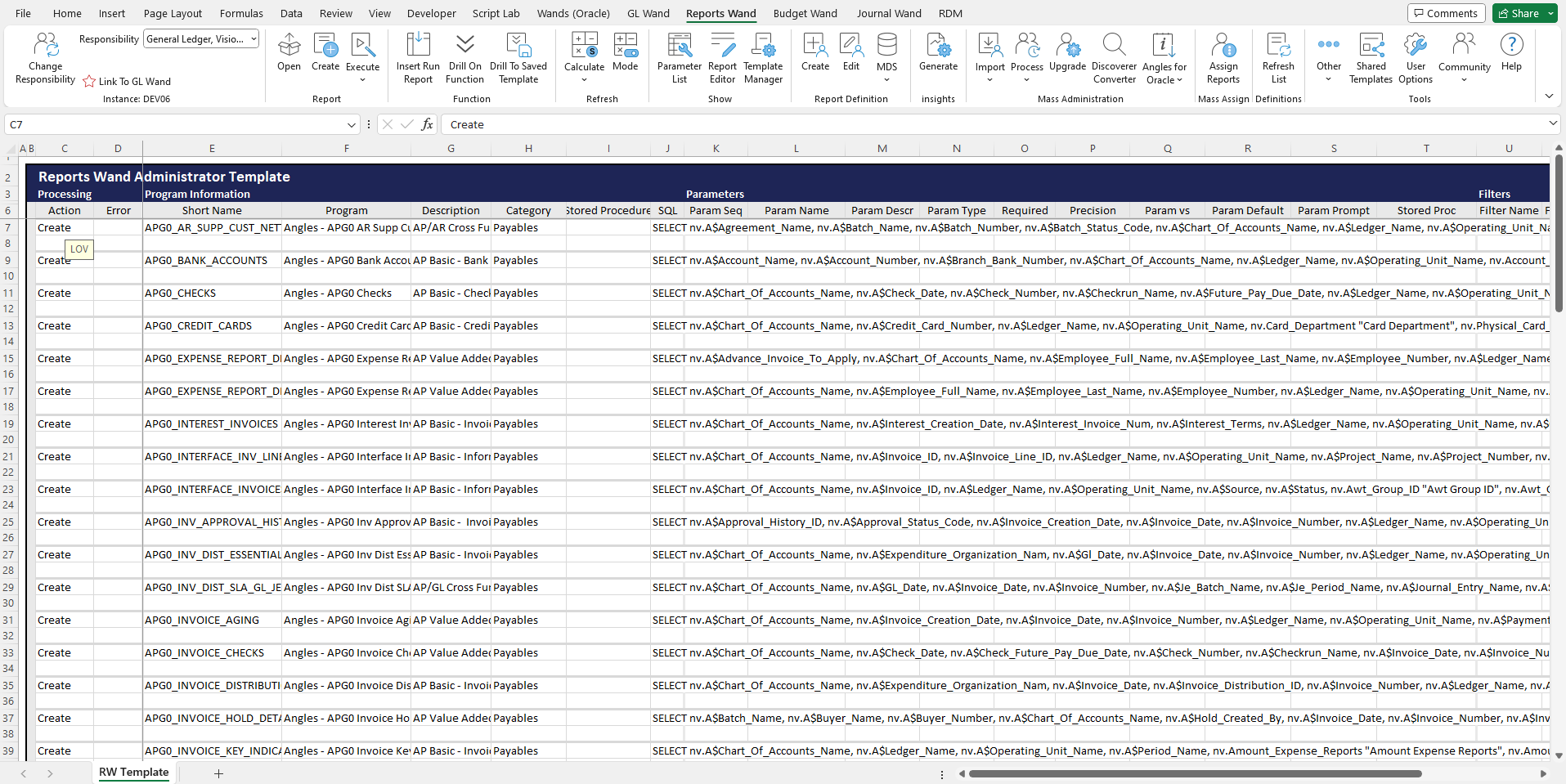Open the Drill On Function tool
Screen dimensions: 1566x784
[464, 57]
